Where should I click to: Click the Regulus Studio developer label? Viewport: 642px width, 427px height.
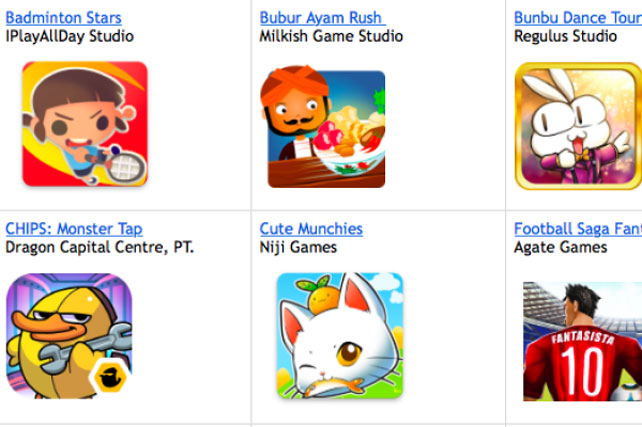[x=565, y=36]
